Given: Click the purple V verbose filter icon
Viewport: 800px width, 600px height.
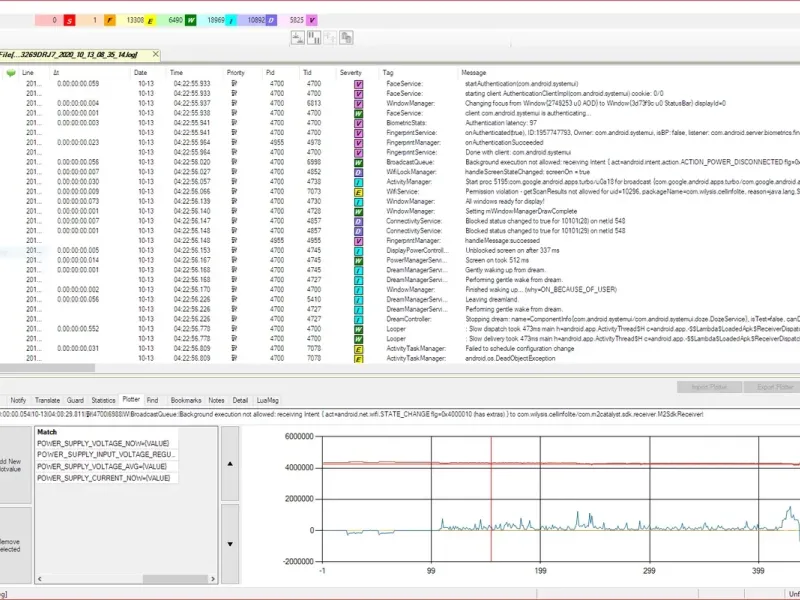Looking at the screenshot, I should 313,20.
